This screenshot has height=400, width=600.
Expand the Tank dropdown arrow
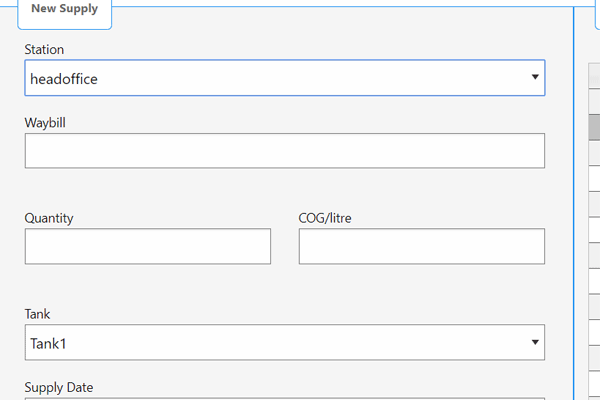click(x=535, y=343)
